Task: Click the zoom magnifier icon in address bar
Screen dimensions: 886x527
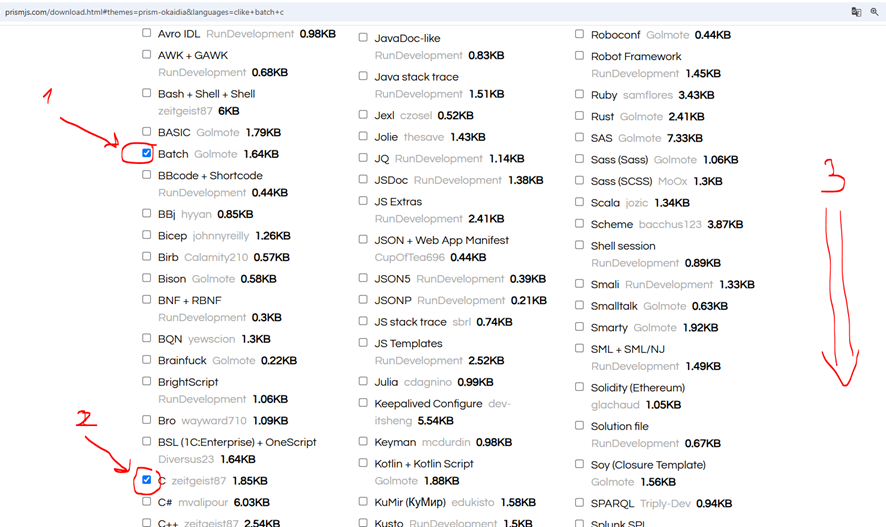Action: [x=875, y=12]
